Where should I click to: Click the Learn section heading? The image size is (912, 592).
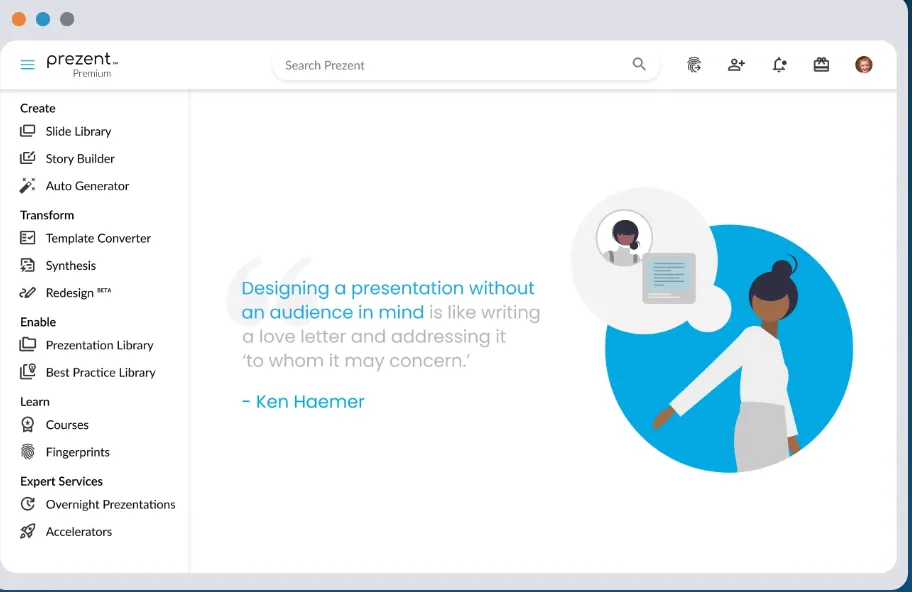(x=35, y=402)
